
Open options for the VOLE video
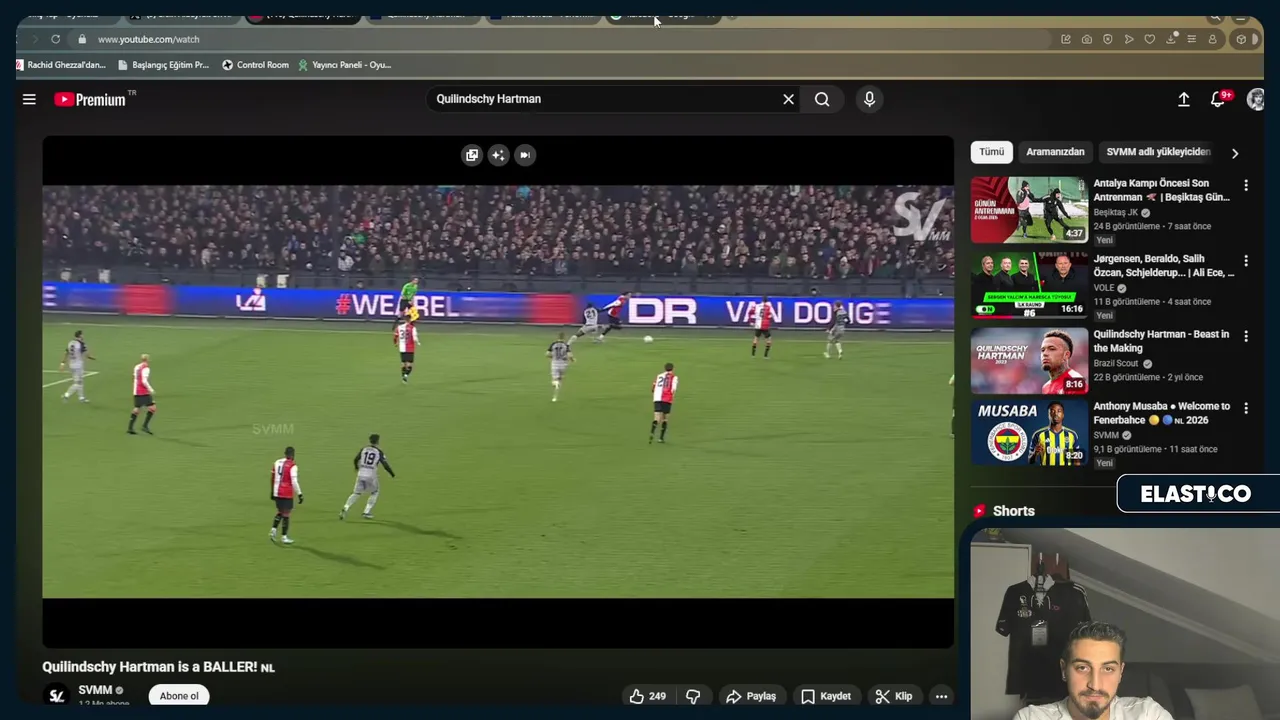pos(1246,260)
